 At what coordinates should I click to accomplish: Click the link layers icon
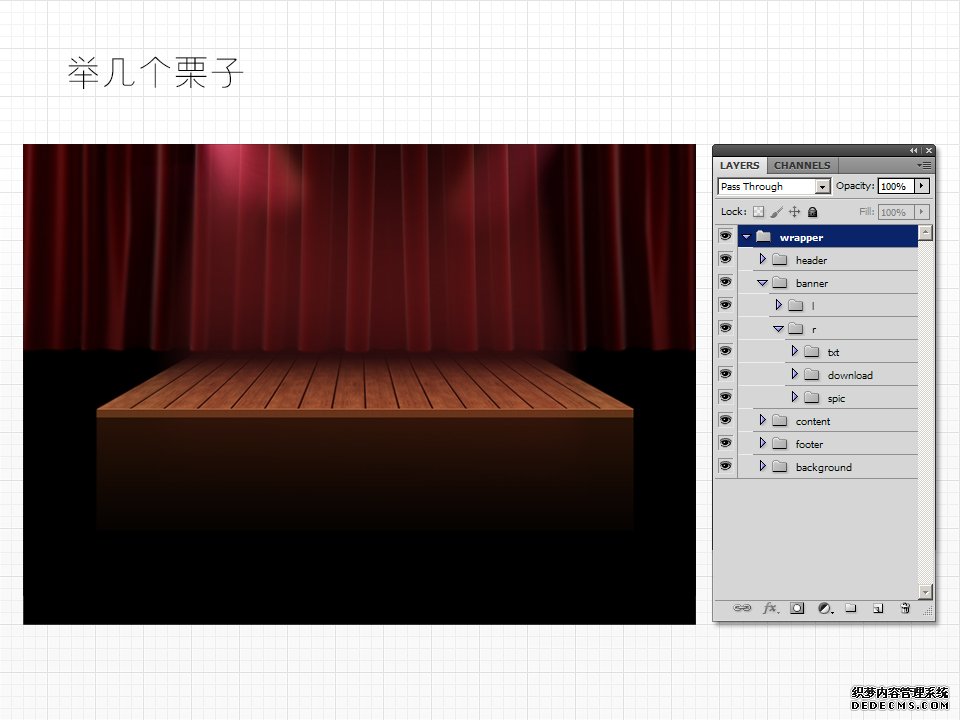(x=742, y=608)
